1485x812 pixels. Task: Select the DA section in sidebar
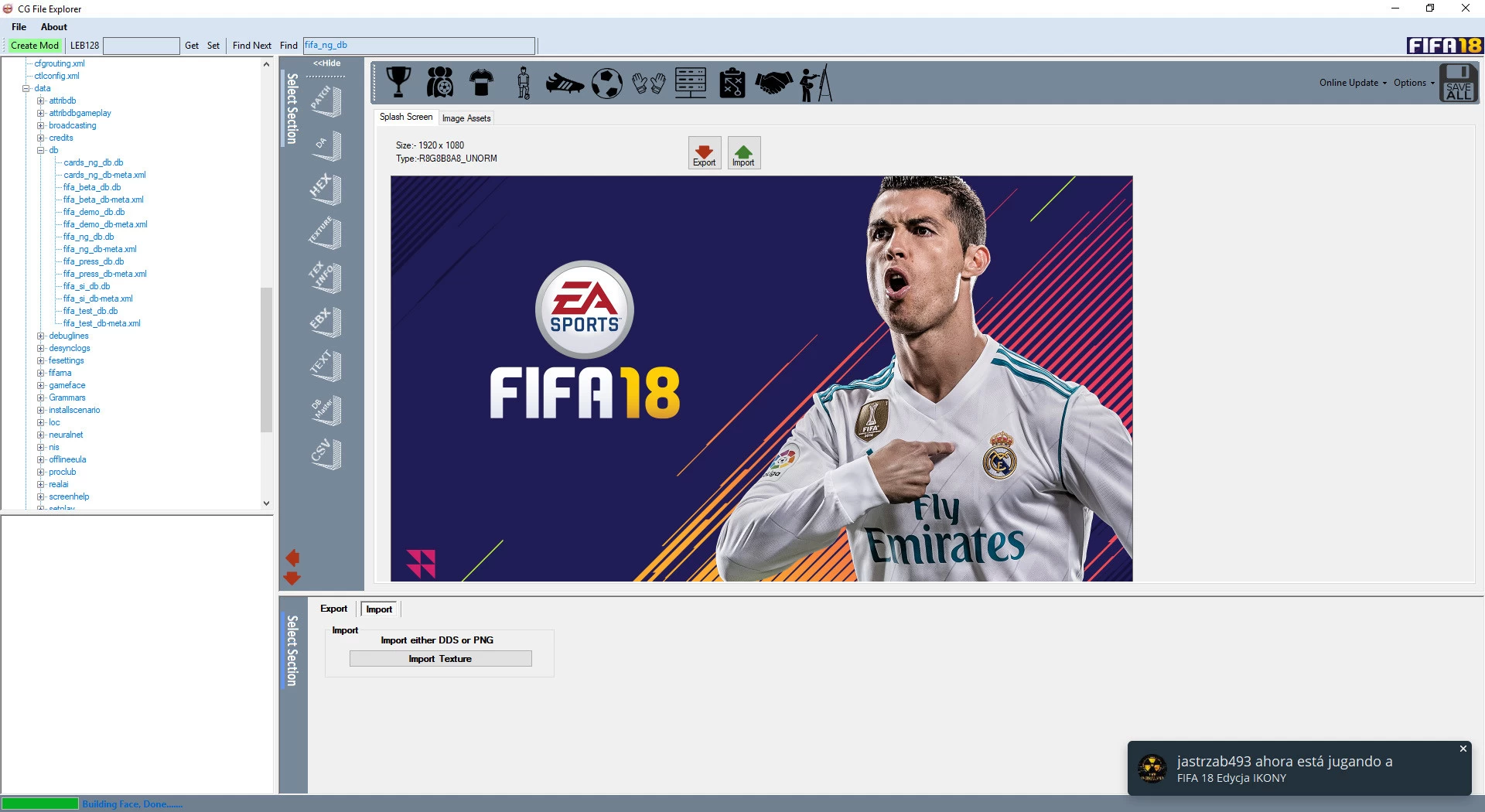click(x=326, y=145)
